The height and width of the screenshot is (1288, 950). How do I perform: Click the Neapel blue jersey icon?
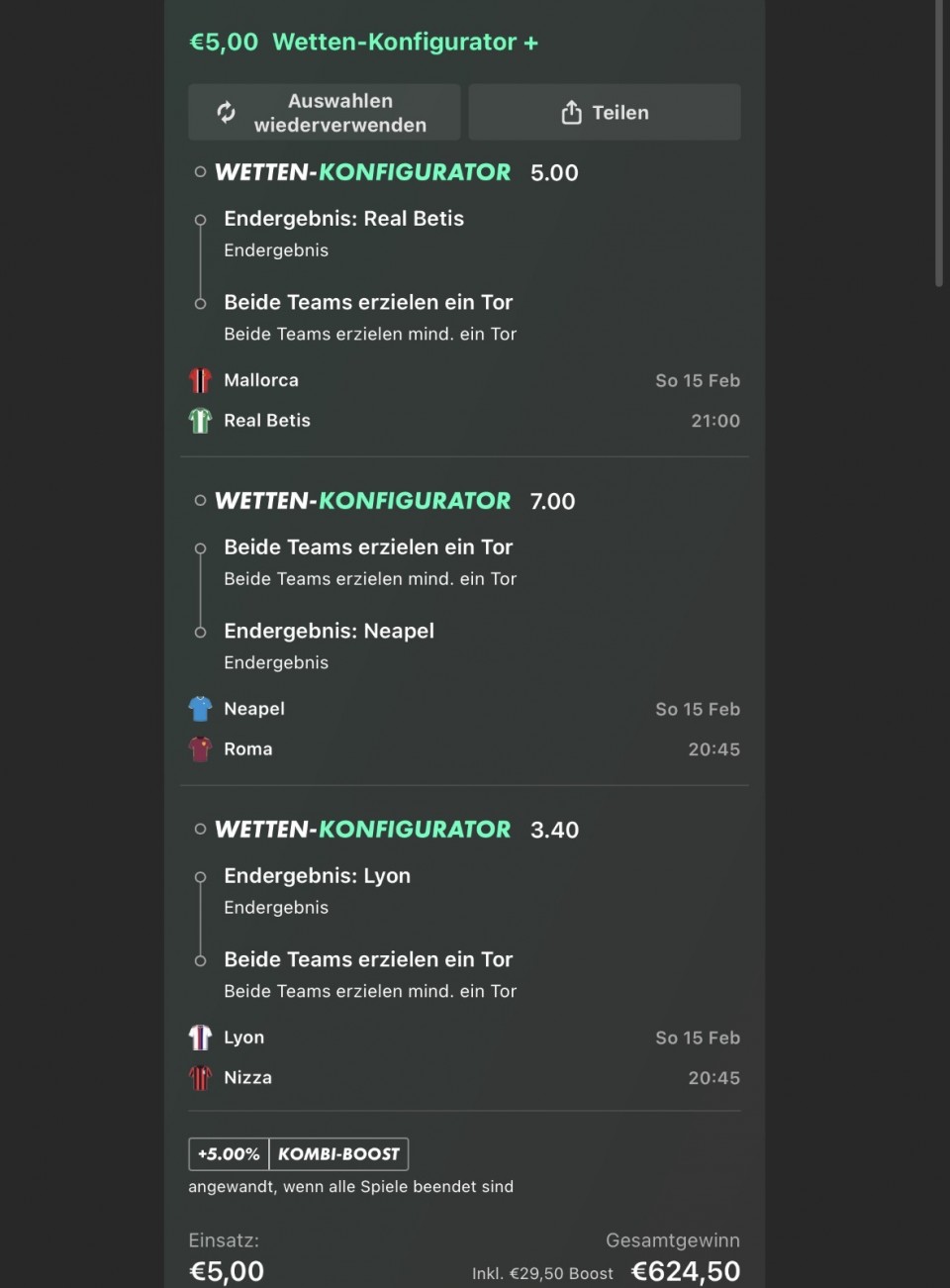pyautogui.click(x=200, y=709)
